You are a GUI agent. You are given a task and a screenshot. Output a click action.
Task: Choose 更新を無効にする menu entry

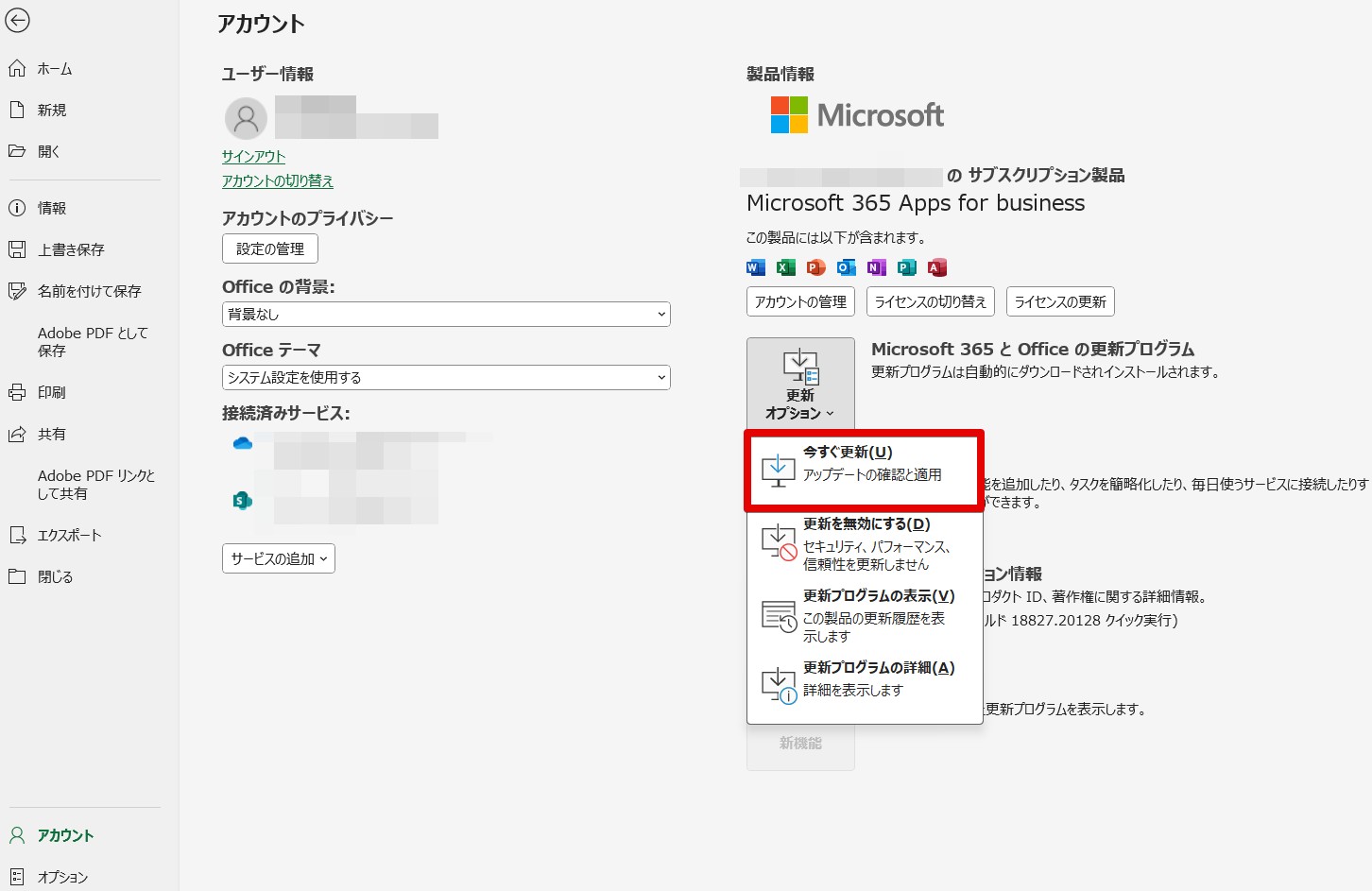[x=864, y=543]
